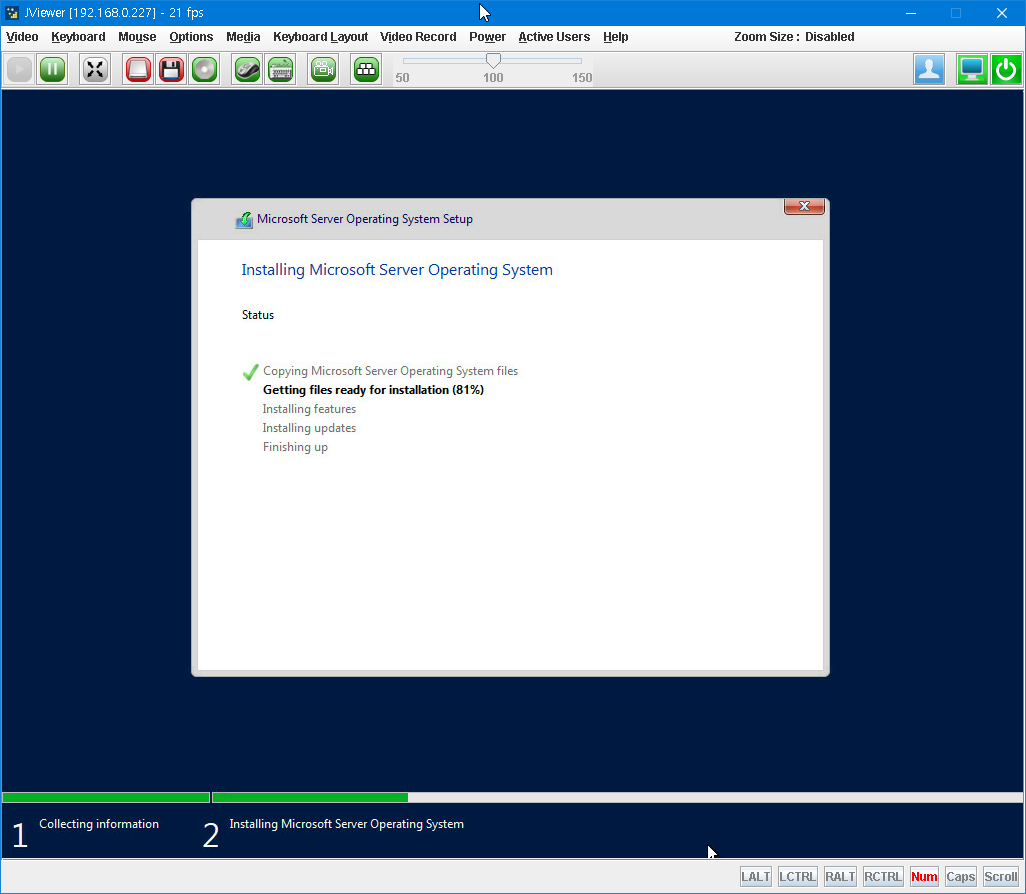Click the 'Collecting information' step label
1026x894 pixels.
99,824
